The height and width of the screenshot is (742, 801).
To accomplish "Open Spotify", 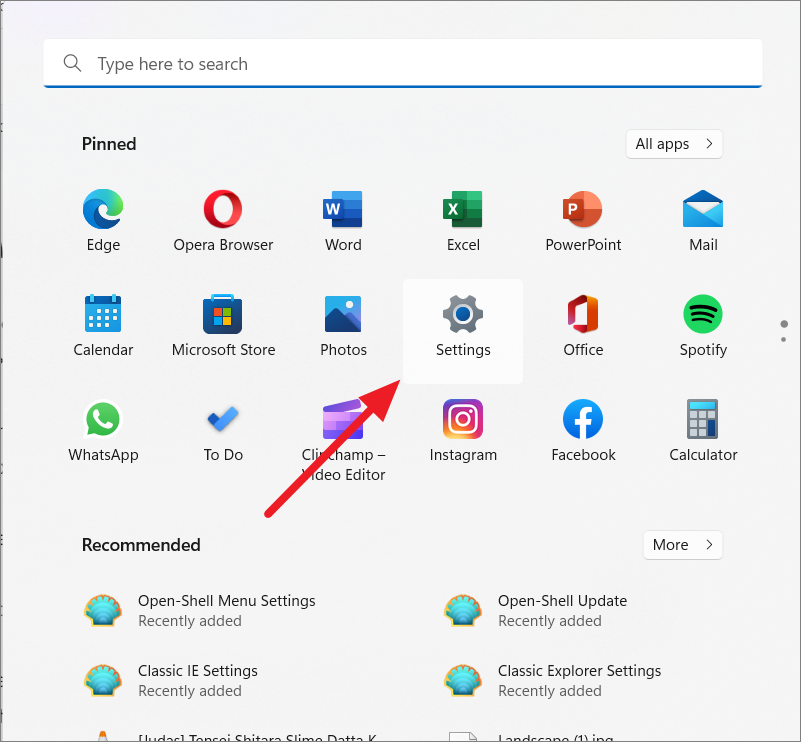I will (x=703, y=326).
